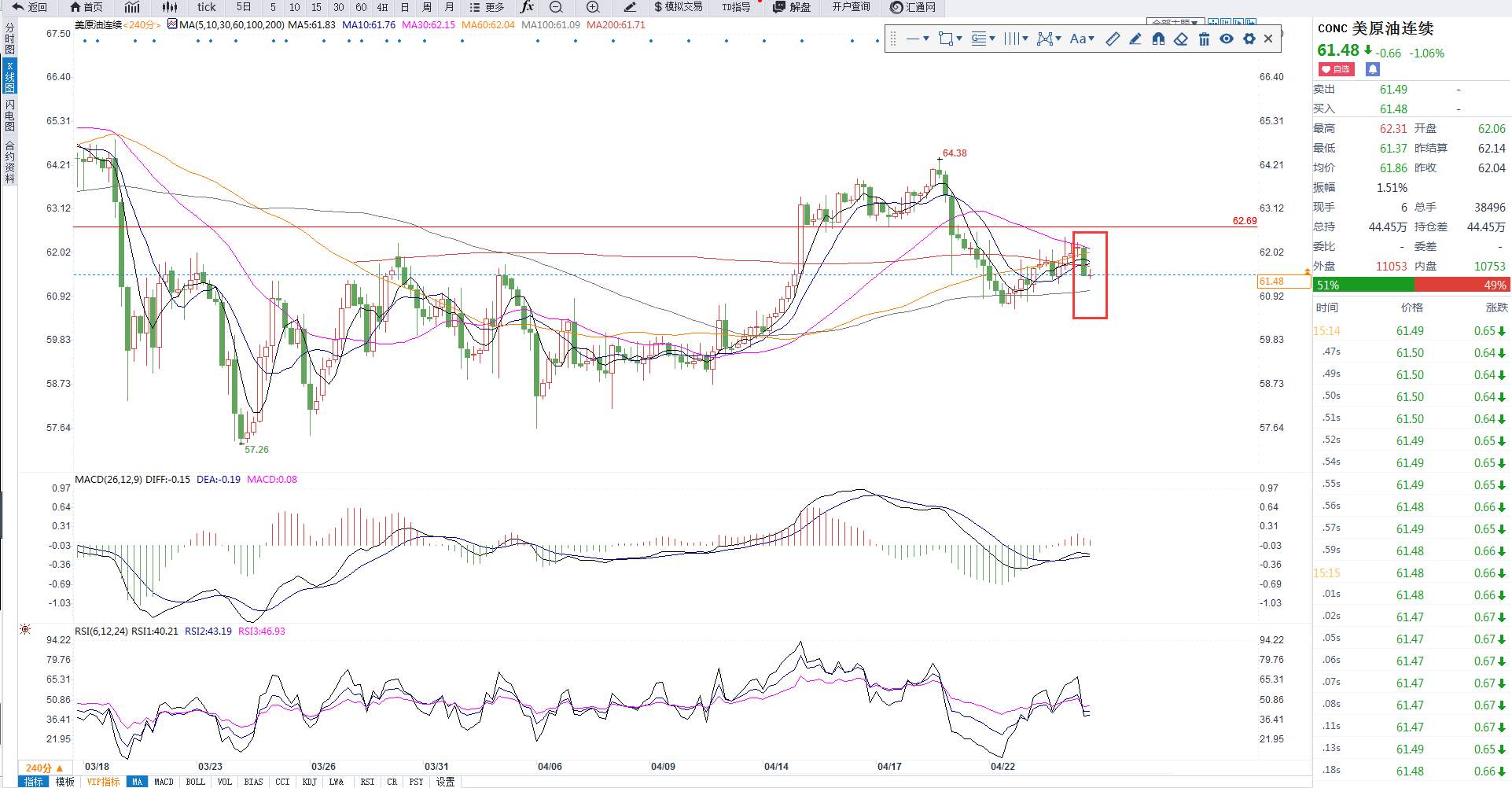Click the MA indicator chart icon before MA(5,10,30…)
1512x788 pixels.
click(172, 24)
